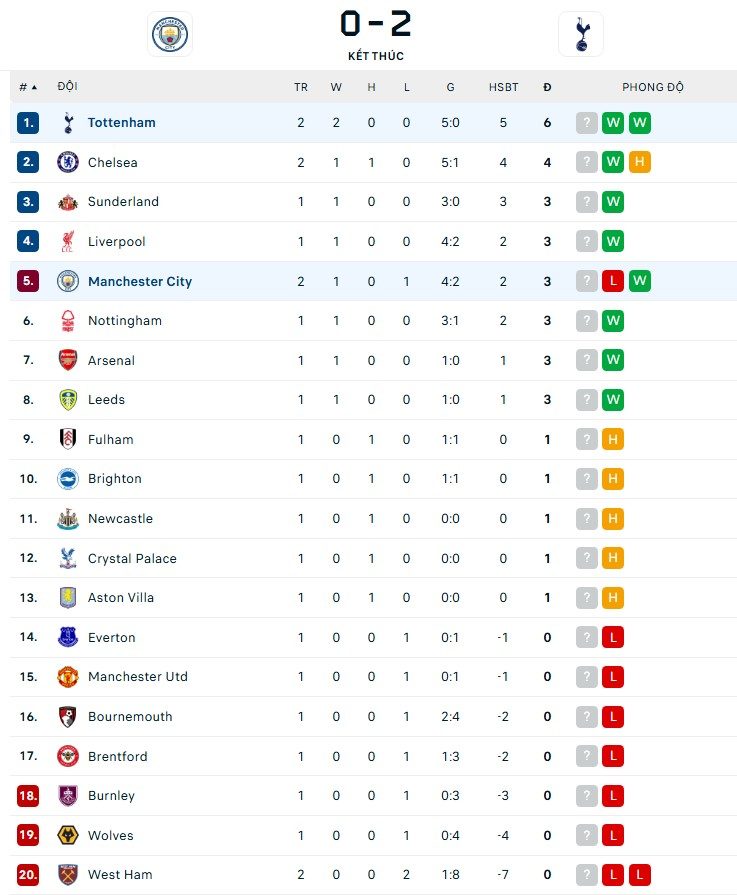Click the West Ham crest icon
Screen dimensions: 737x895
(x=68, y=875)
